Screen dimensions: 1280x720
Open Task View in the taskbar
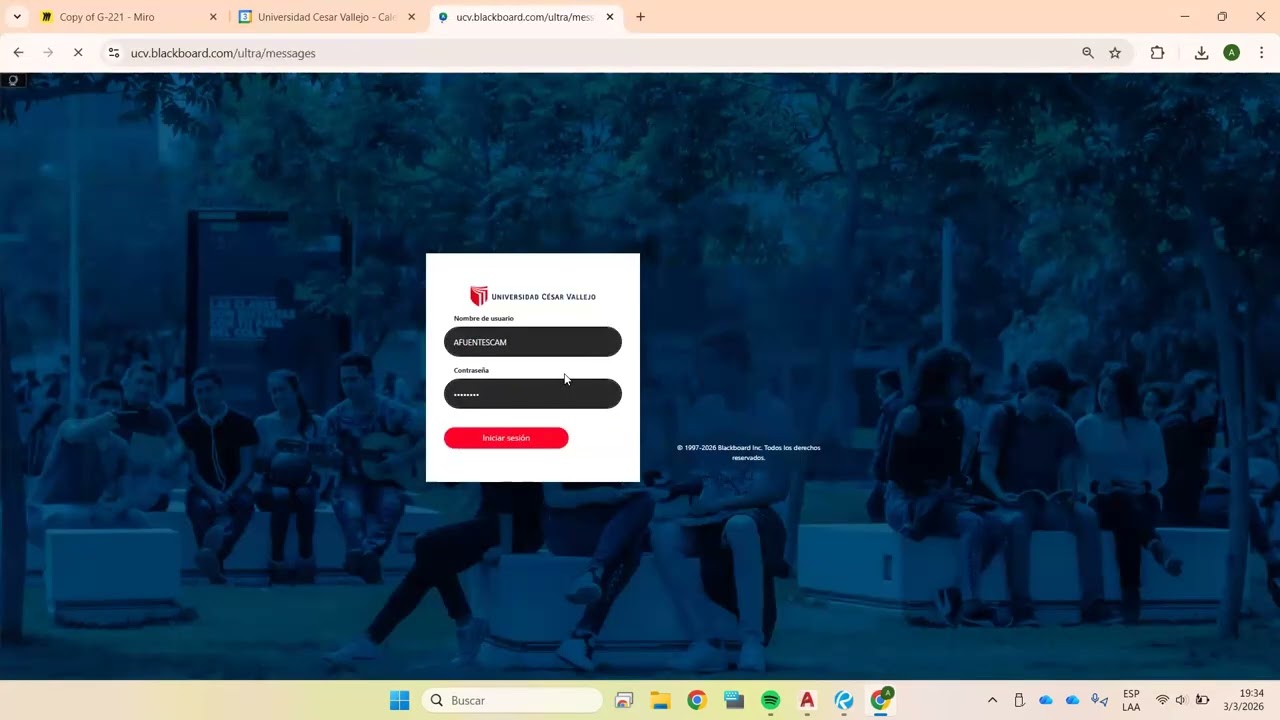624,700
